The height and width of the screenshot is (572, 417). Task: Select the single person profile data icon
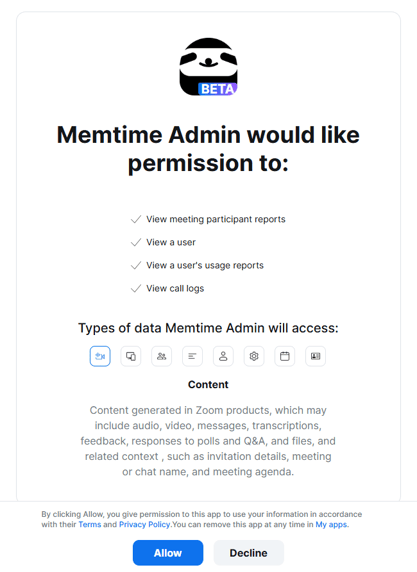coord(223,356)
